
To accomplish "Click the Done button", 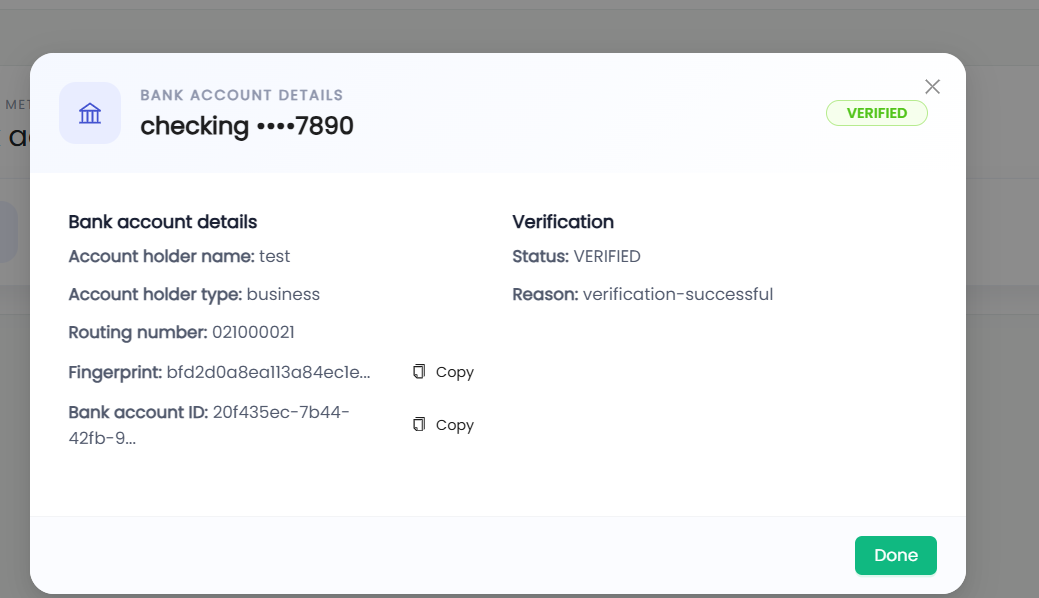I will (x=895, y=556).
